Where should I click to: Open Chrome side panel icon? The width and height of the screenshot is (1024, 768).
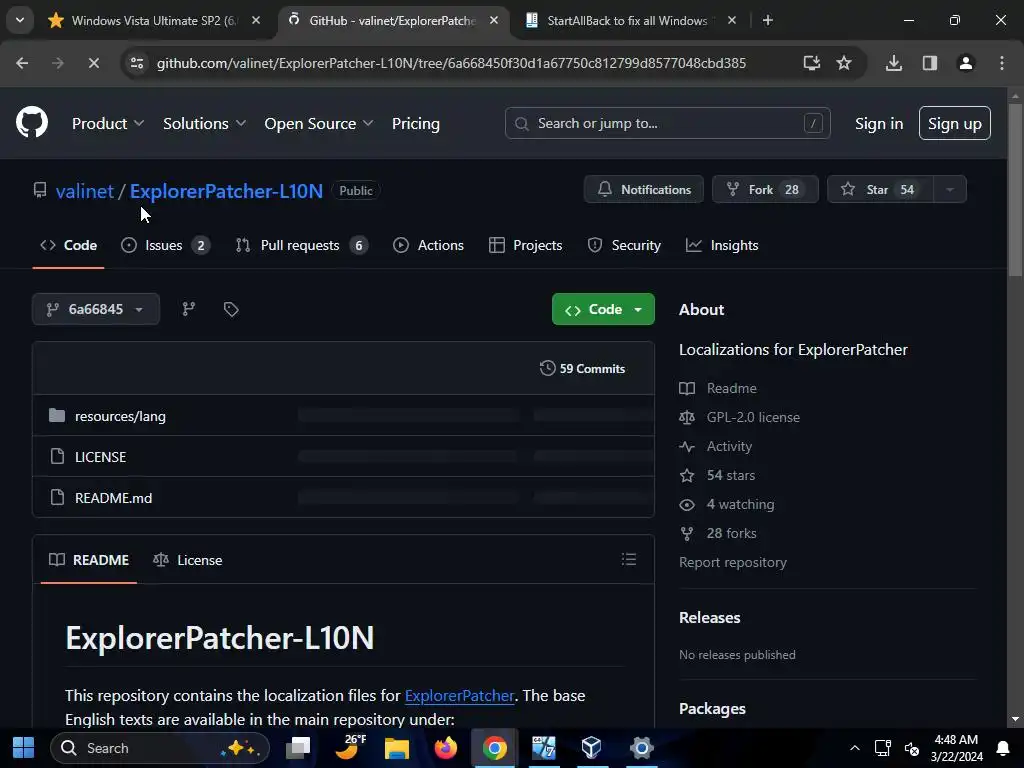point(930,63)
